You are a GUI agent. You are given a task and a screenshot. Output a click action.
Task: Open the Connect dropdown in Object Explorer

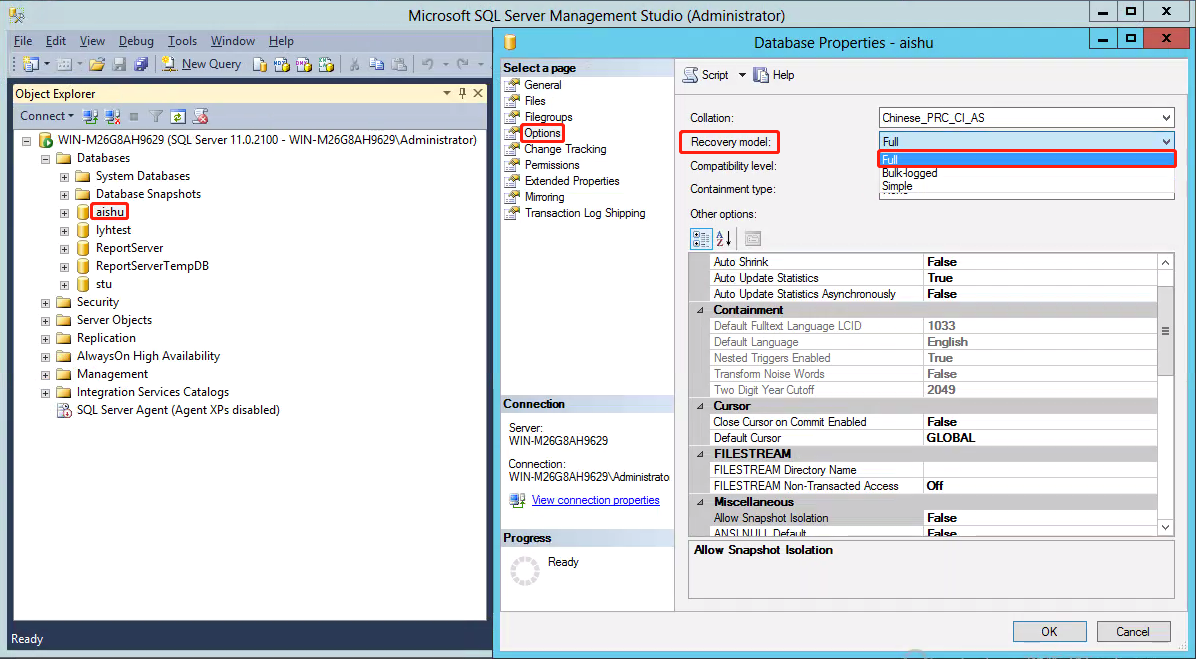[x=47, y=116]
